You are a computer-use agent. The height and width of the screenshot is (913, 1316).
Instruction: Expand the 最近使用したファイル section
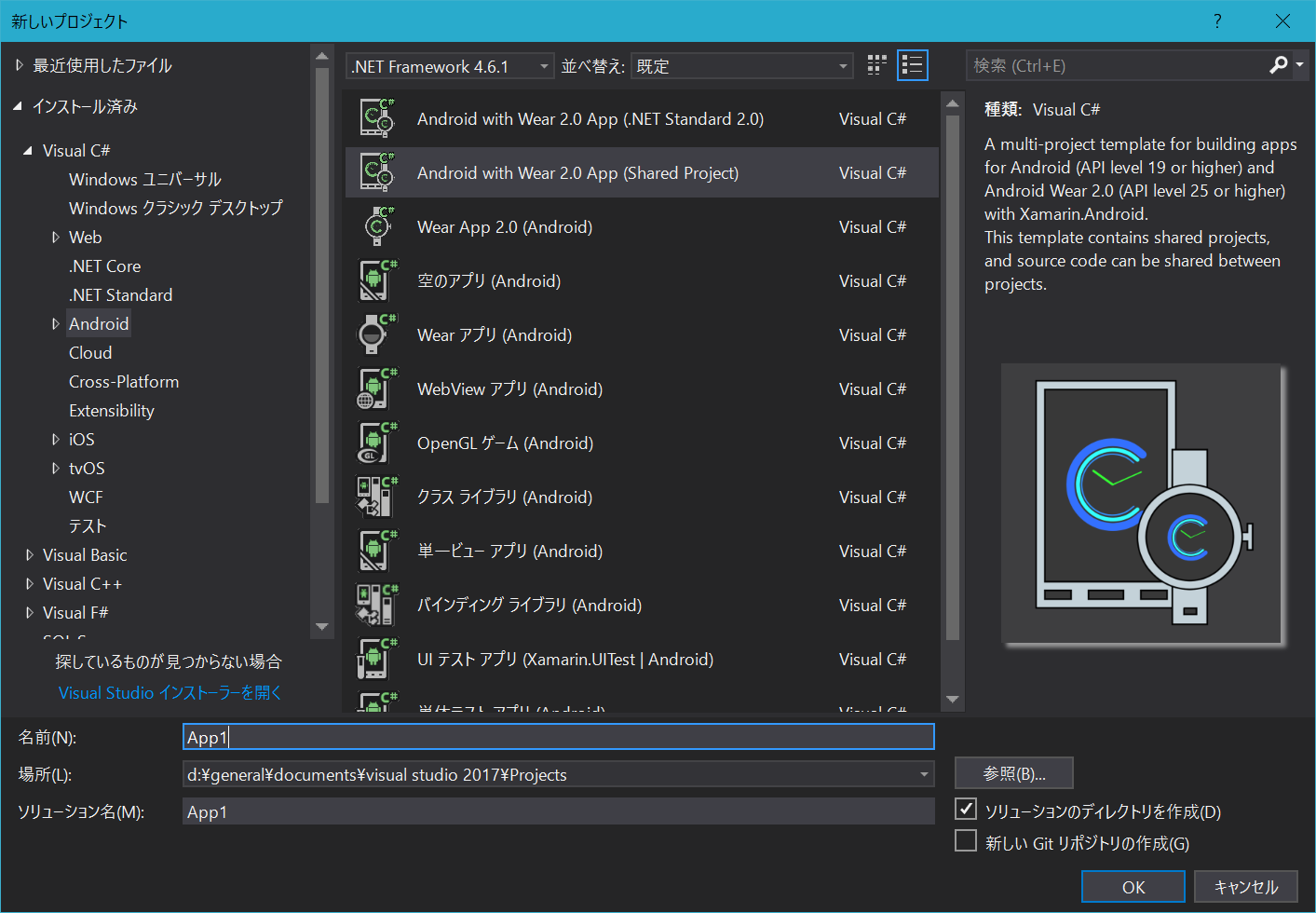click(19, 65)
